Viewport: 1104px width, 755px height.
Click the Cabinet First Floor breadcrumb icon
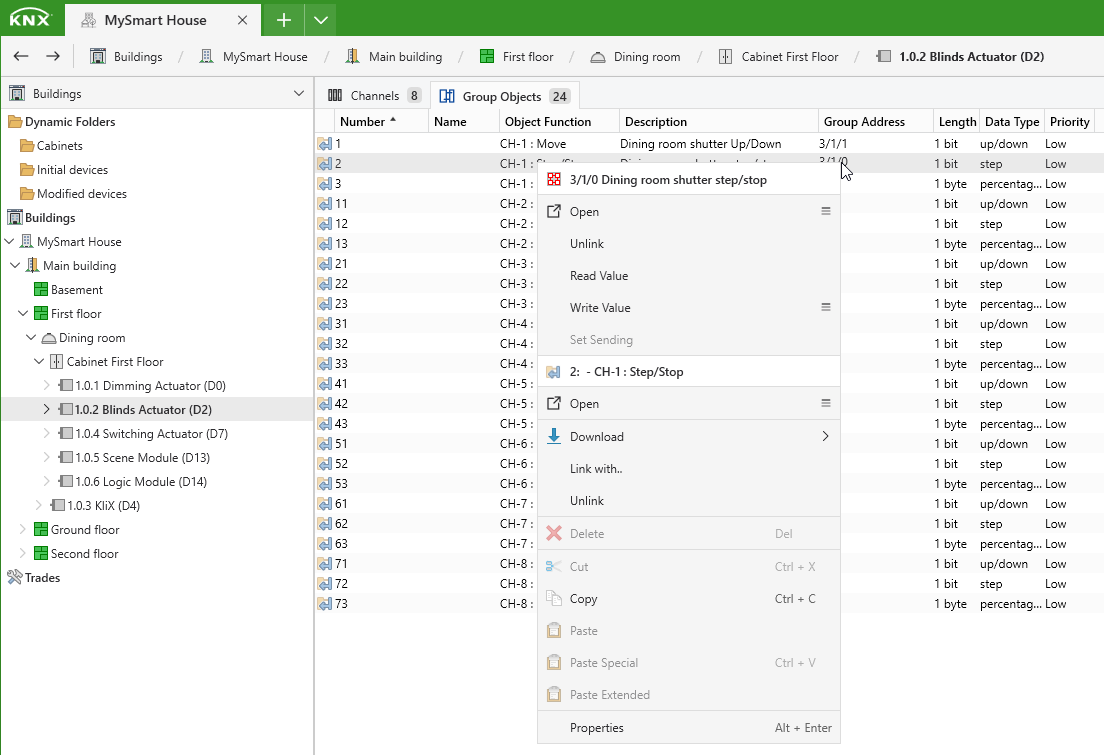click(x=725, y=56)
